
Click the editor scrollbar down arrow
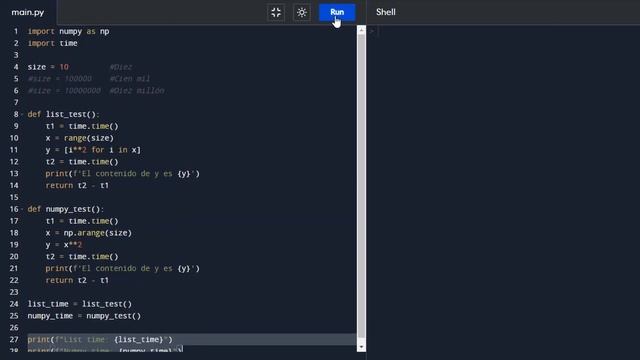(x=361, y=347)
